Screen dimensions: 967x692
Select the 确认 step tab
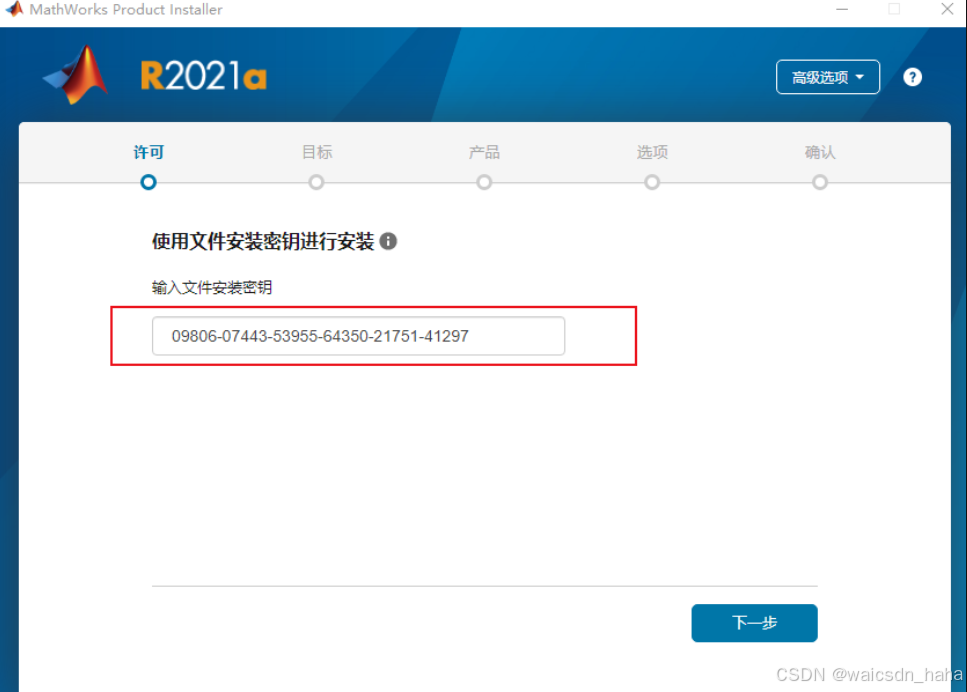[x=820, y=152]
